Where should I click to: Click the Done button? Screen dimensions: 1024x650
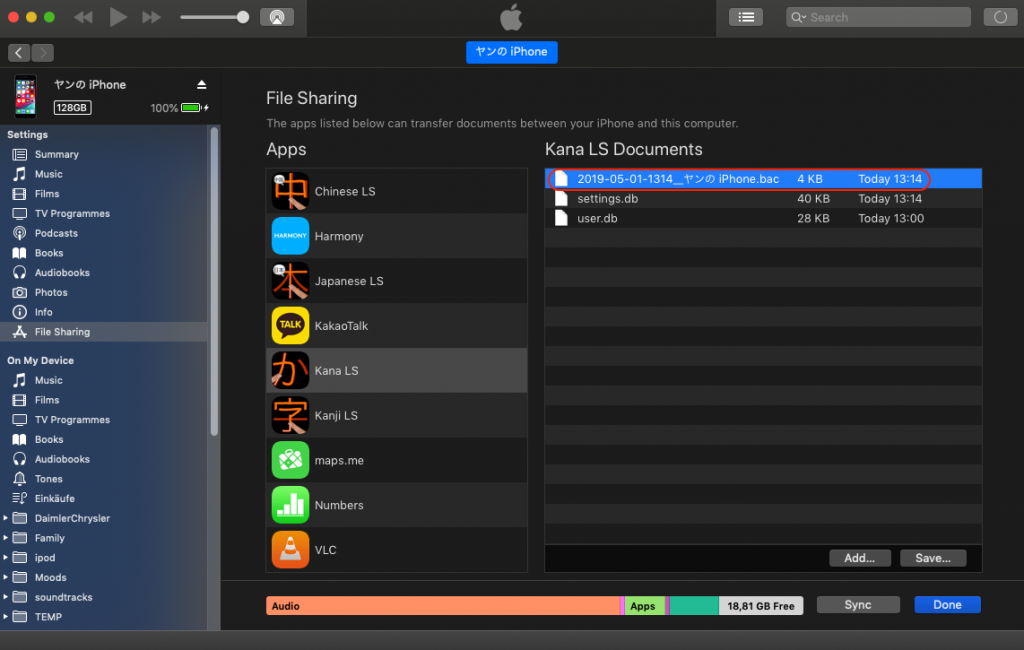[x=946, y=604]
